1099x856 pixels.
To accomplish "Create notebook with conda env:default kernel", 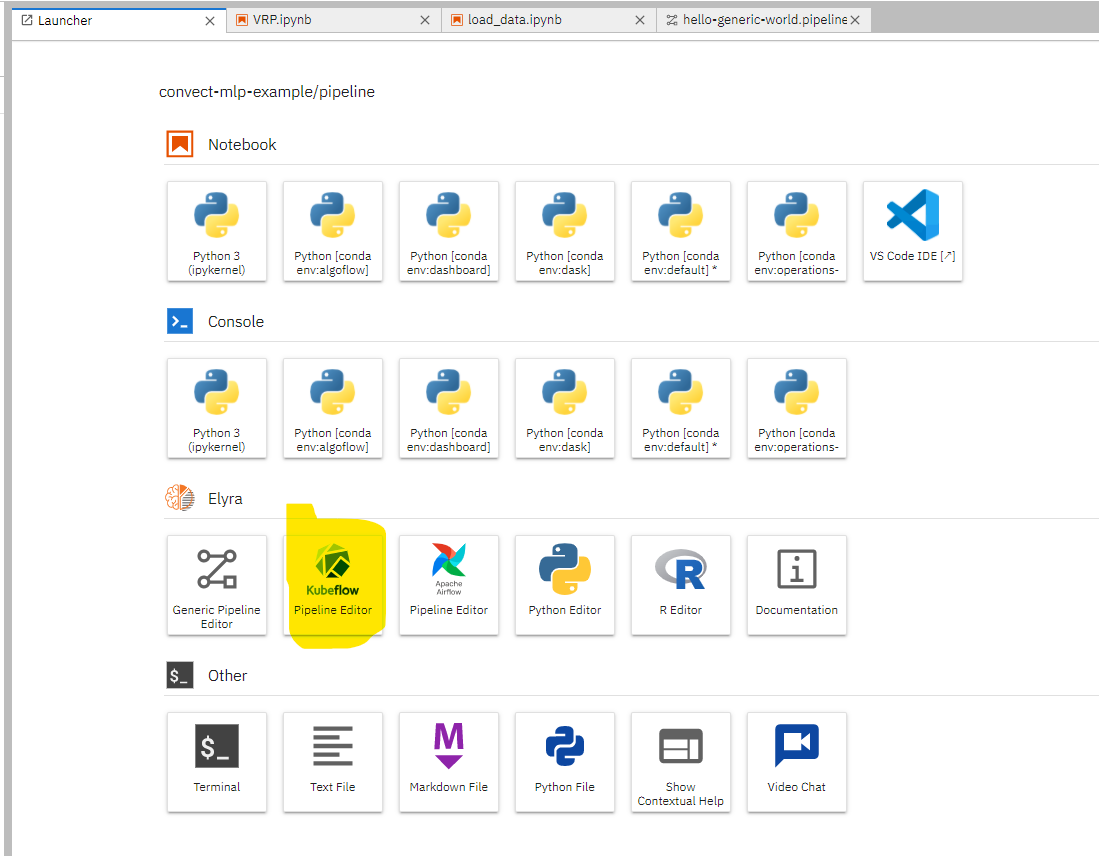I will [x=681, y=231].
